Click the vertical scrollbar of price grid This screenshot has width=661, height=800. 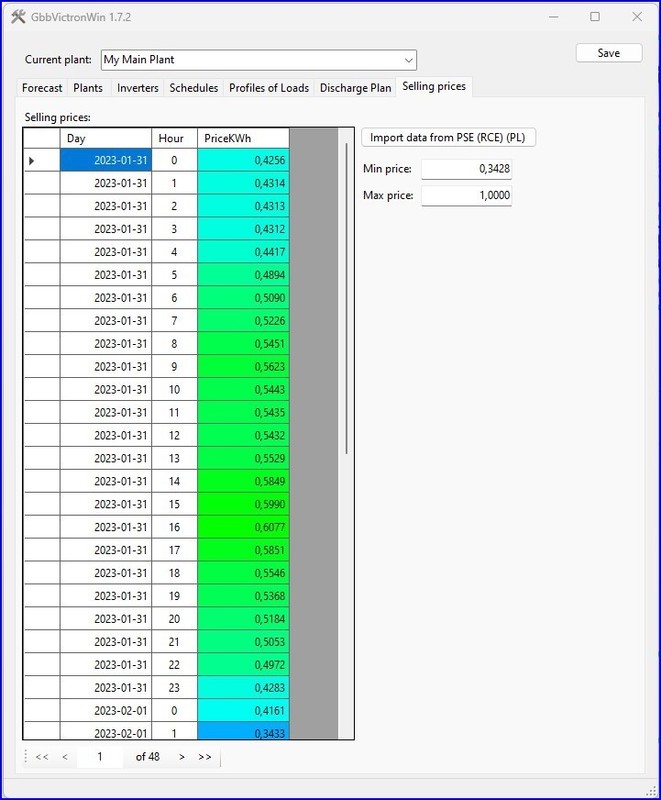[x=347, y=300]
